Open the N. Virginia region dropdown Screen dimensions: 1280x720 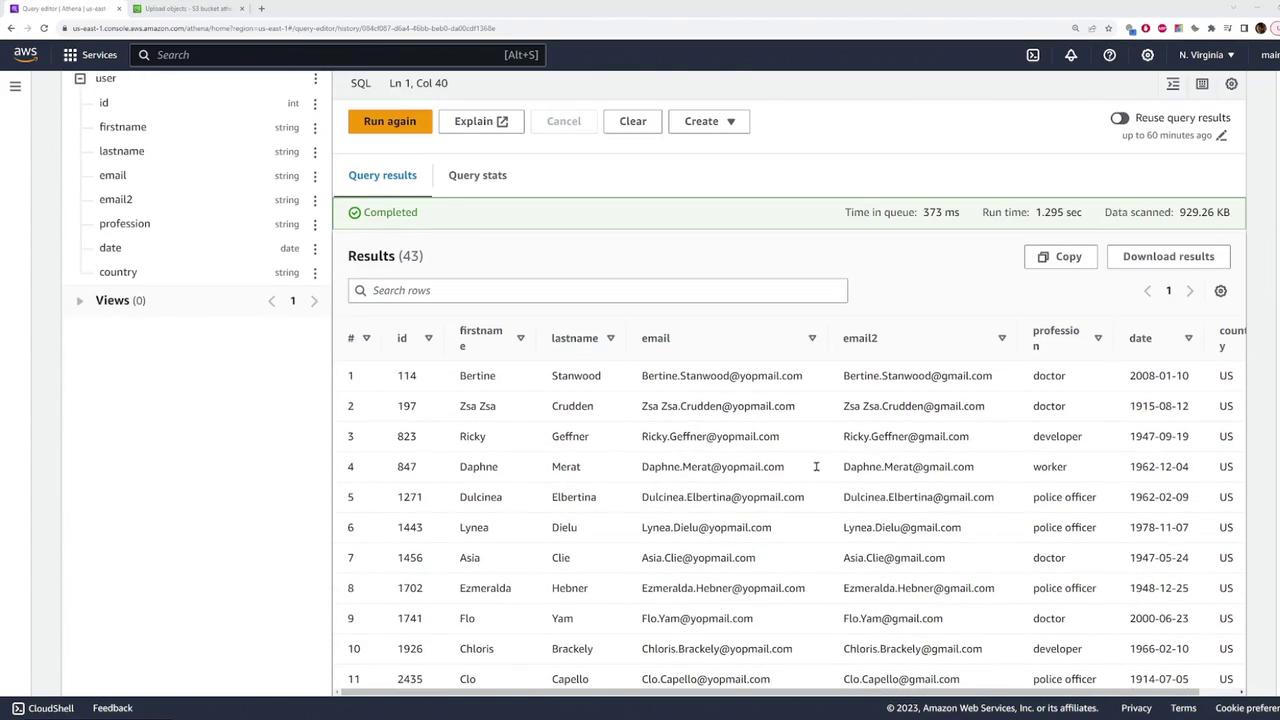(1206, 55)
